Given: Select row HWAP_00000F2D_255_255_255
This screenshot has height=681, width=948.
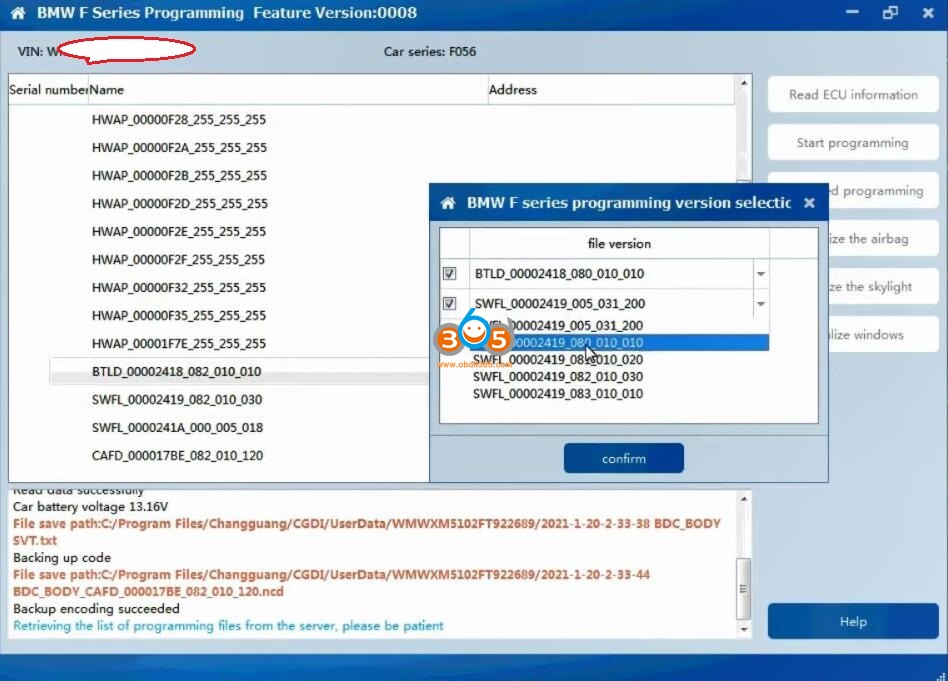Looking at the screenshot, I should pos(180,203).
